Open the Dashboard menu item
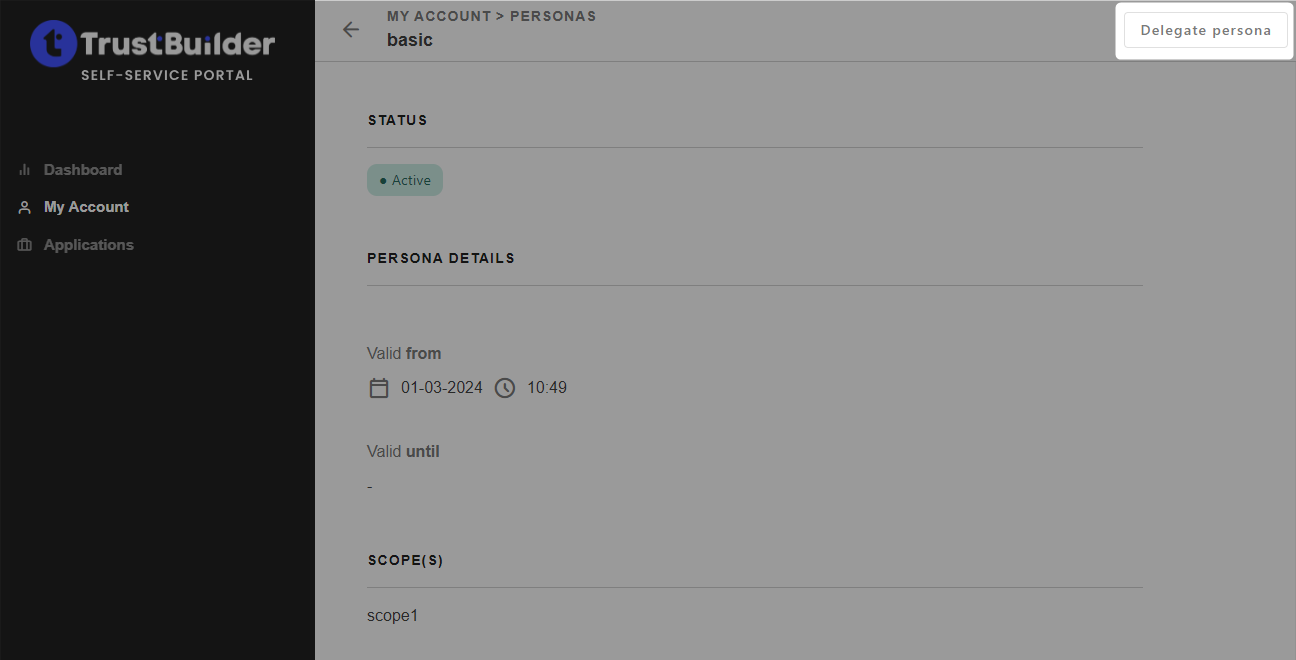The height and width of the screenshot is (660, 1296). (83, 170)
